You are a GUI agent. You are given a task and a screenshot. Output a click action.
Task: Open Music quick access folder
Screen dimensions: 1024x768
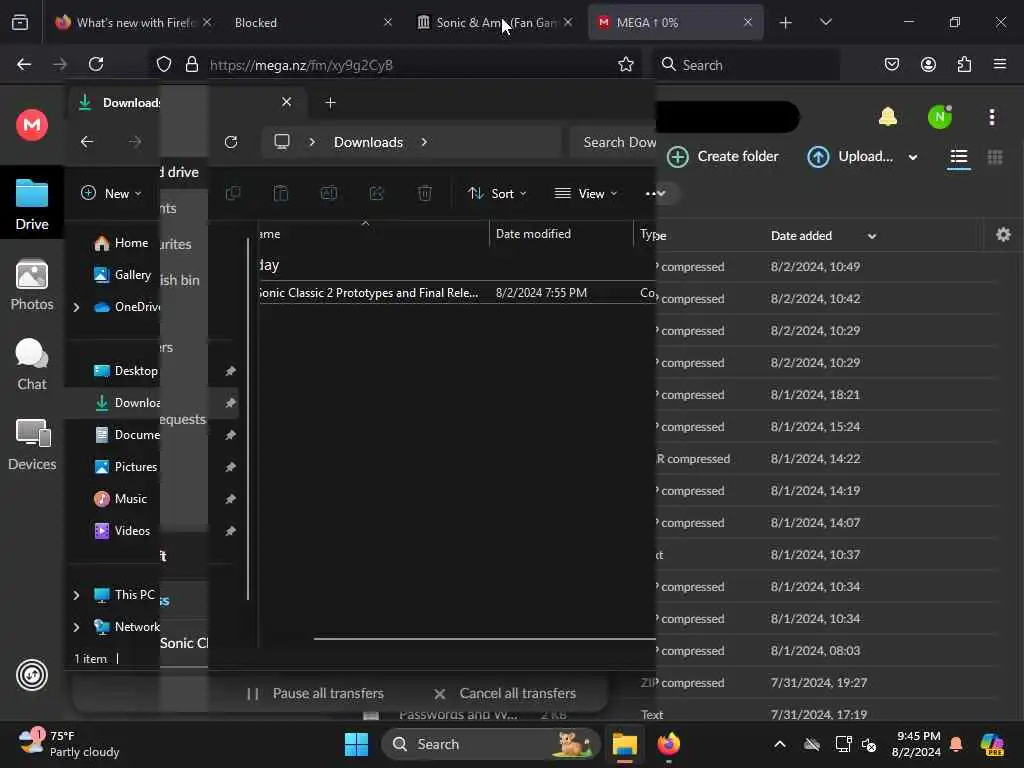pyautogui.click(x=121, y=499)
